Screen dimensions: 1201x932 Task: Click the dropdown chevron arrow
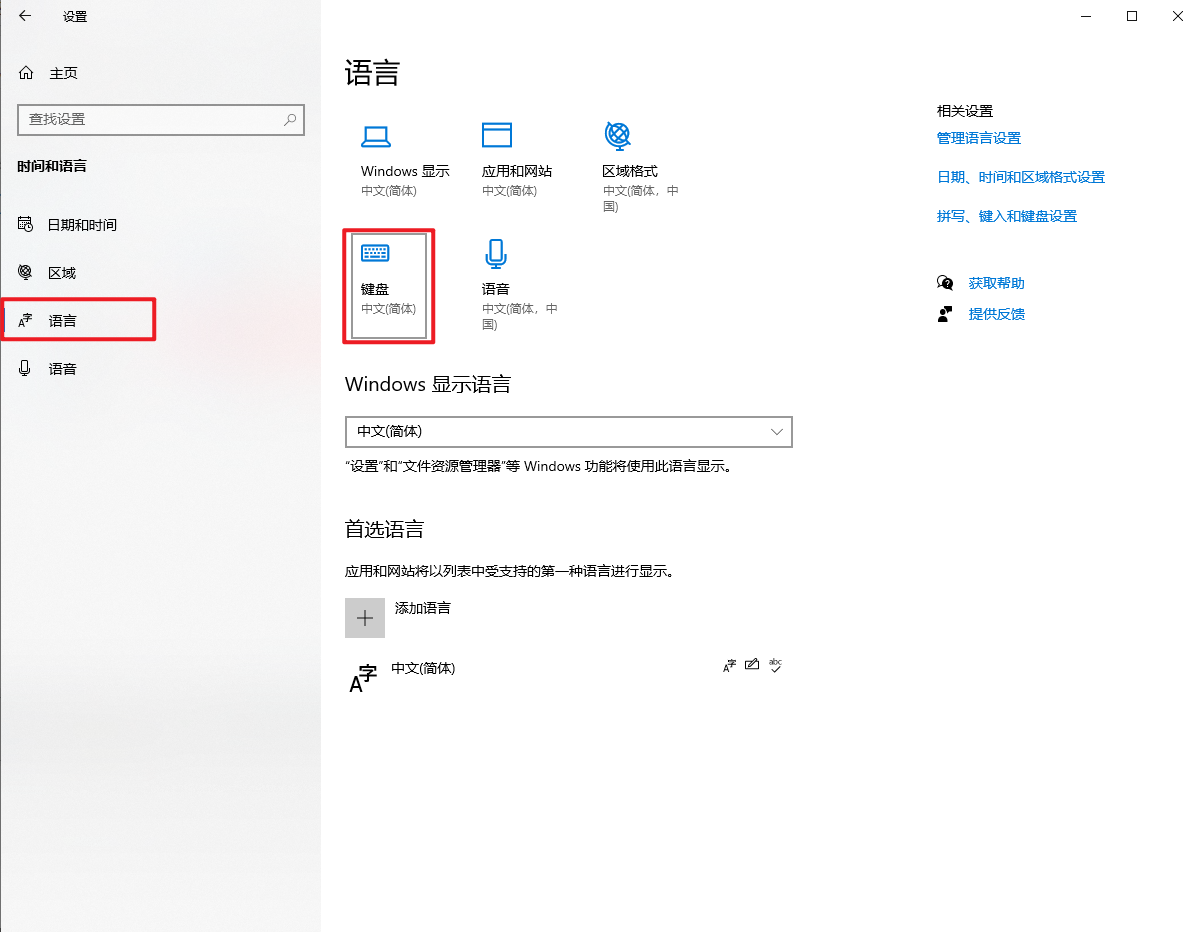777,431
